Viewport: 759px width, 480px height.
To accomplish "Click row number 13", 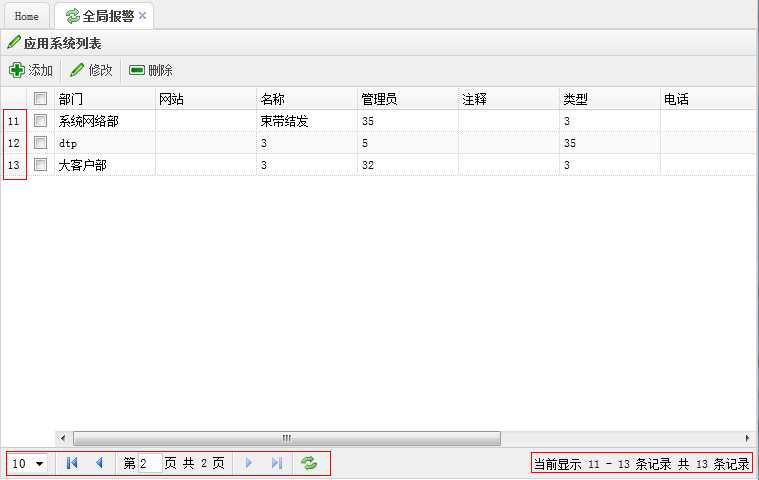I will (14, 165).
